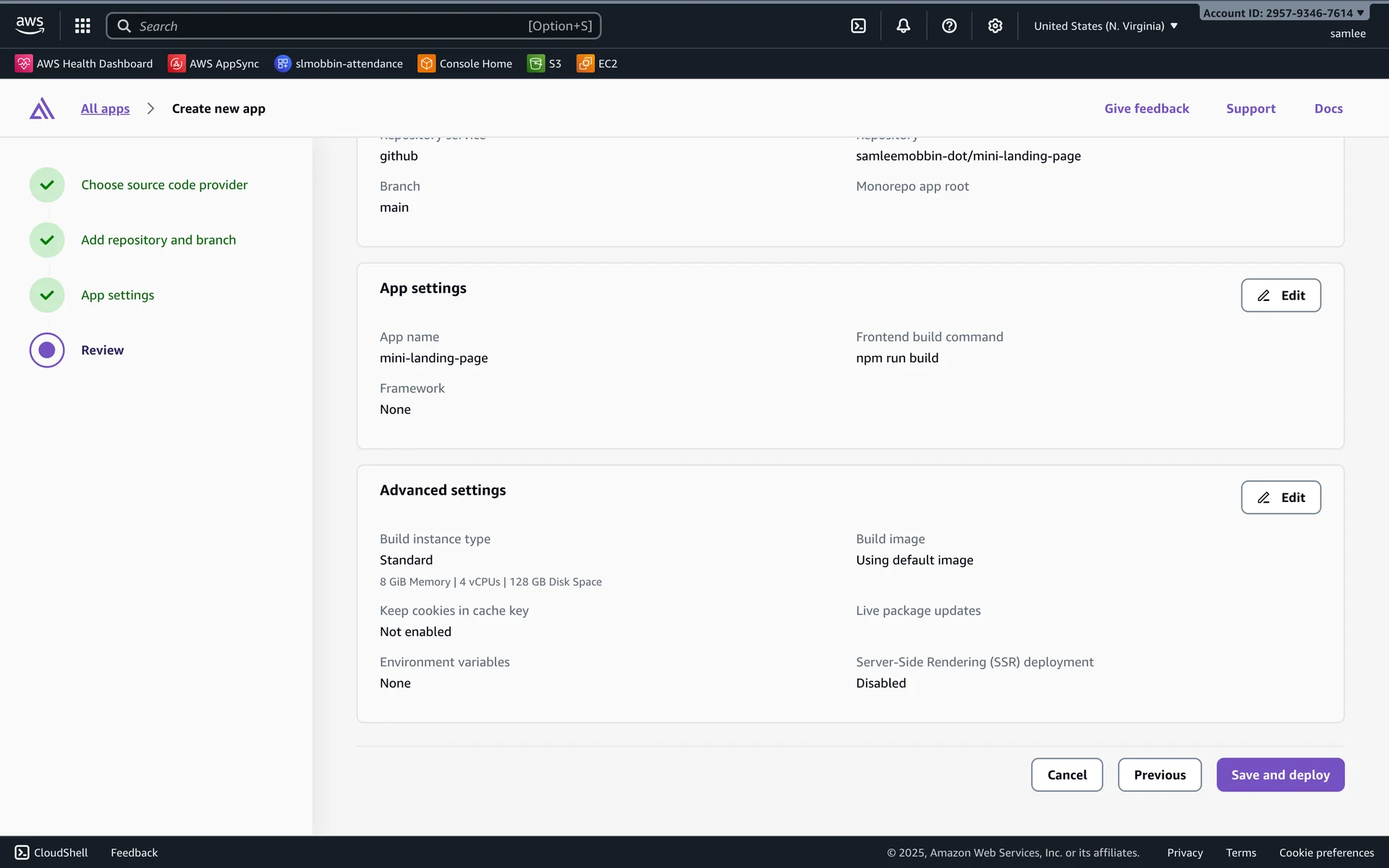Click Save and deploy

tap(1280, 775)
